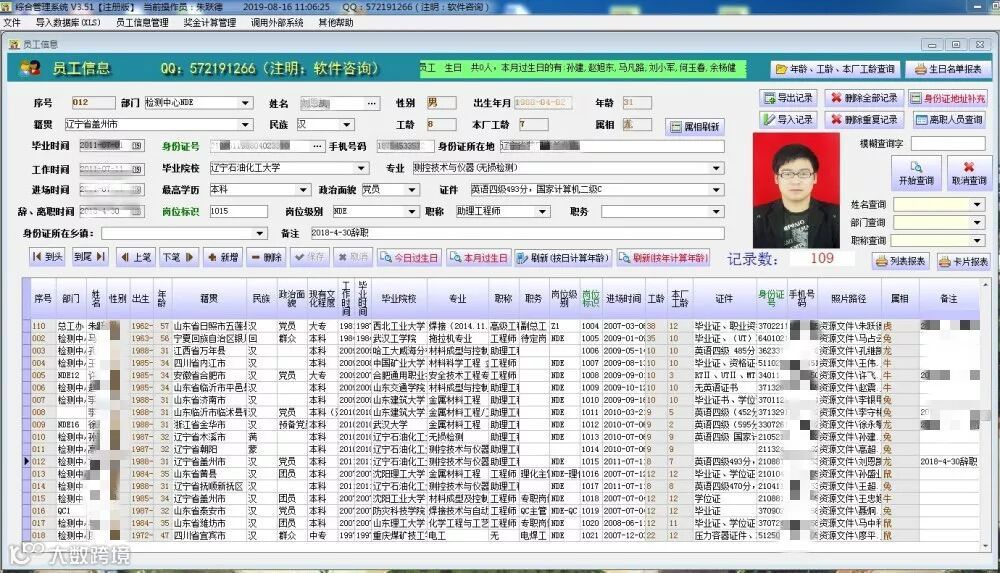Viewport: 1000px width, 573px height.
Task: Expand the 身份证所在乡镇 dropdown
Action: pos(260,233)
